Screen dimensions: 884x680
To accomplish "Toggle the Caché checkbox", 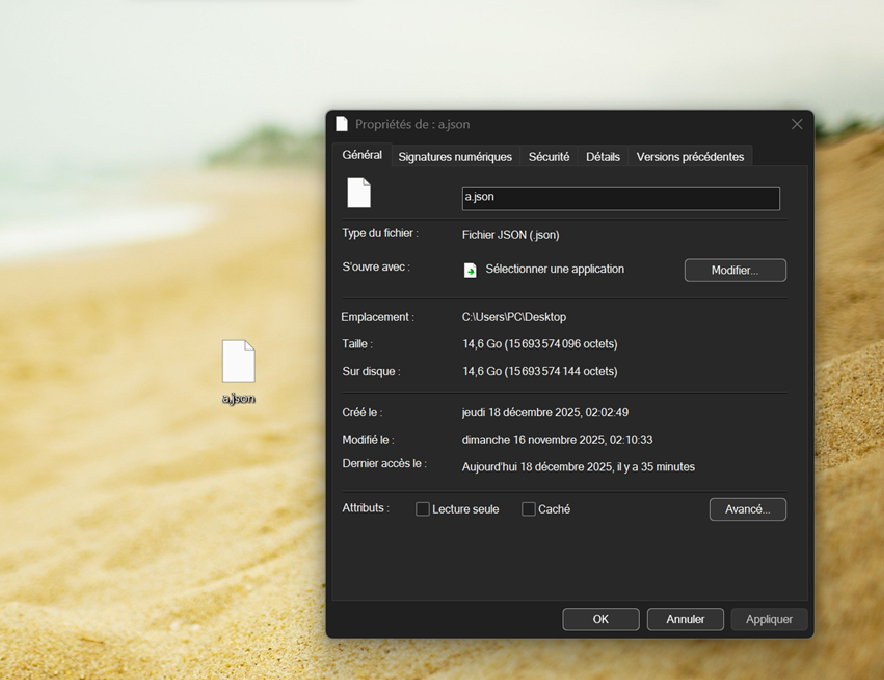I will (x=529, y=509).
